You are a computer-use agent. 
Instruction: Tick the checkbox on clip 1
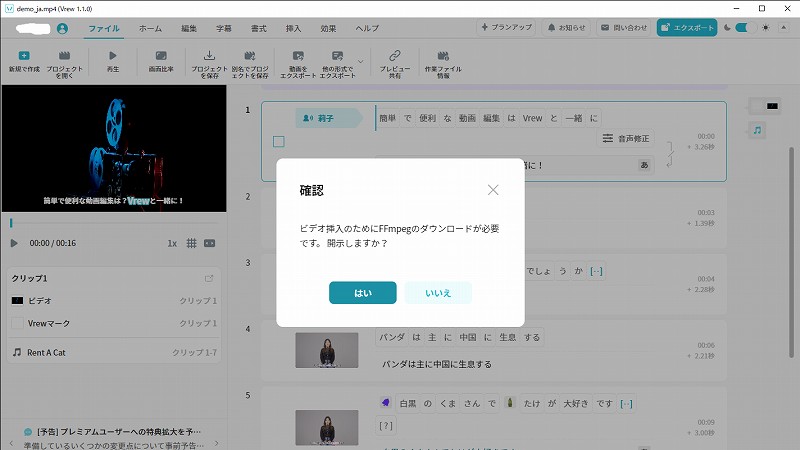click(279, 142)
